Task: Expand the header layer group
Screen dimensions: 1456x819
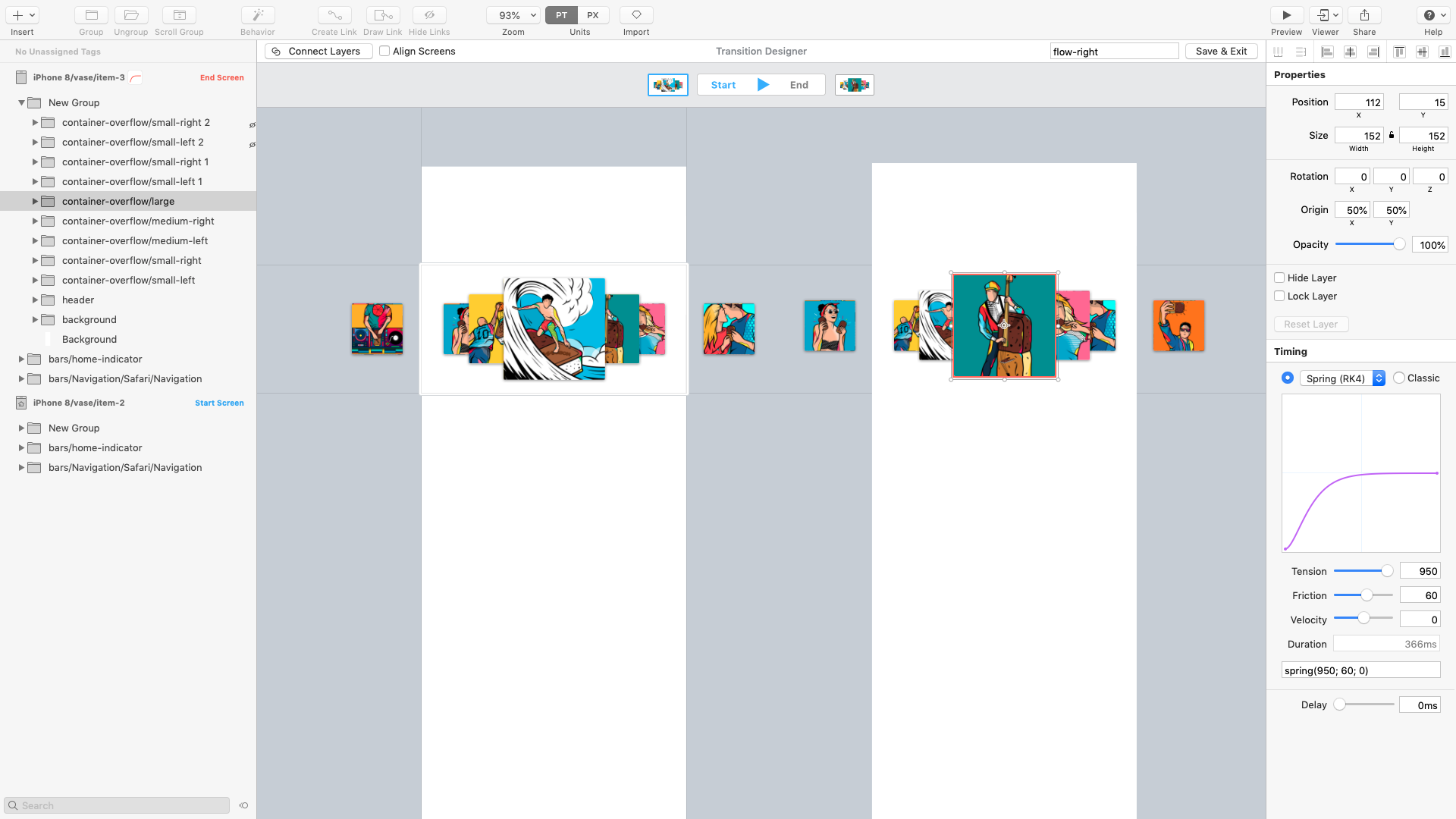Action: pos(35,300)
